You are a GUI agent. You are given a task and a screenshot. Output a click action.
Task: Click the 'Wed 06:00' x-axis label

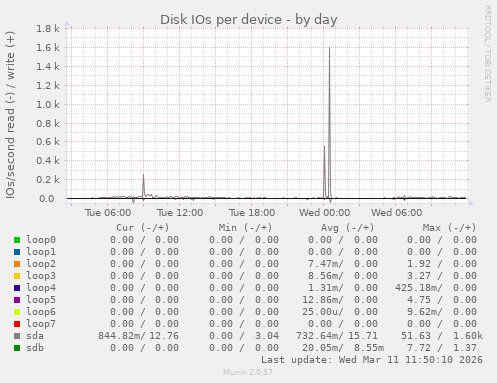[397, 213]
